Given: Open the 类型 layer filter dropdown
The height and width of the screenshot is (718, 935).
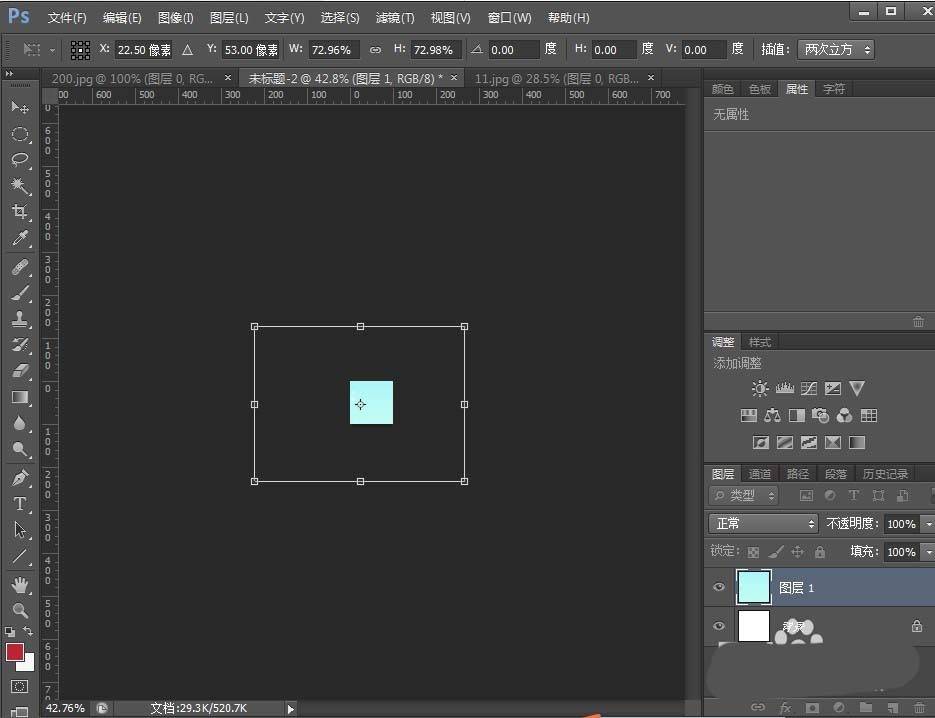Looking at the screenshot, I should point(742,495).
